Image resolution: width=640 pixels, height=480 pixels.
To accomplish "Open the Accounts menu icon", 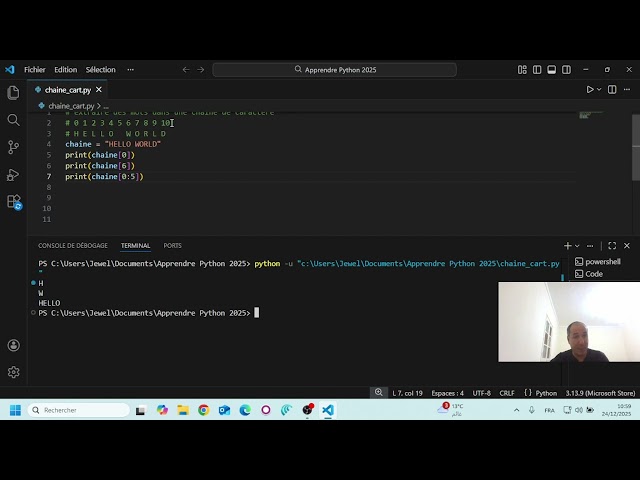I will pyautogui.click(x=13, y=345).
